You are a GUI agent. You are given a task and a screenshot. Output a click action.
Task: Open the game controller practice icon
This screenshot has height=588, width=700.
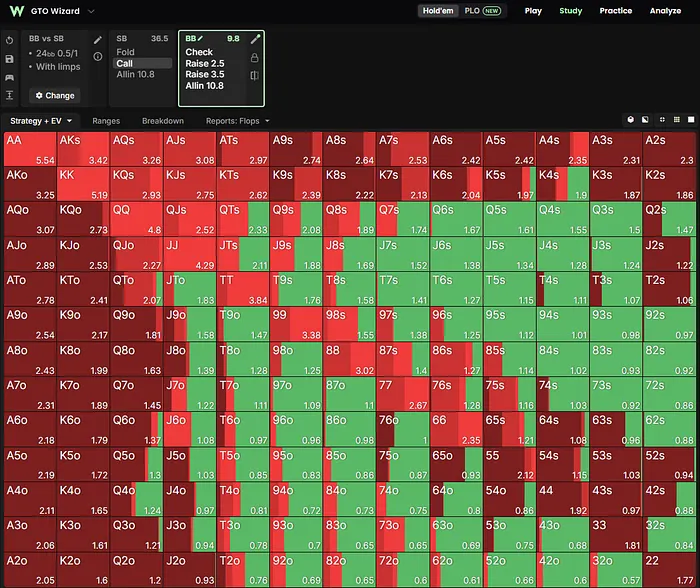click(9, 77)
